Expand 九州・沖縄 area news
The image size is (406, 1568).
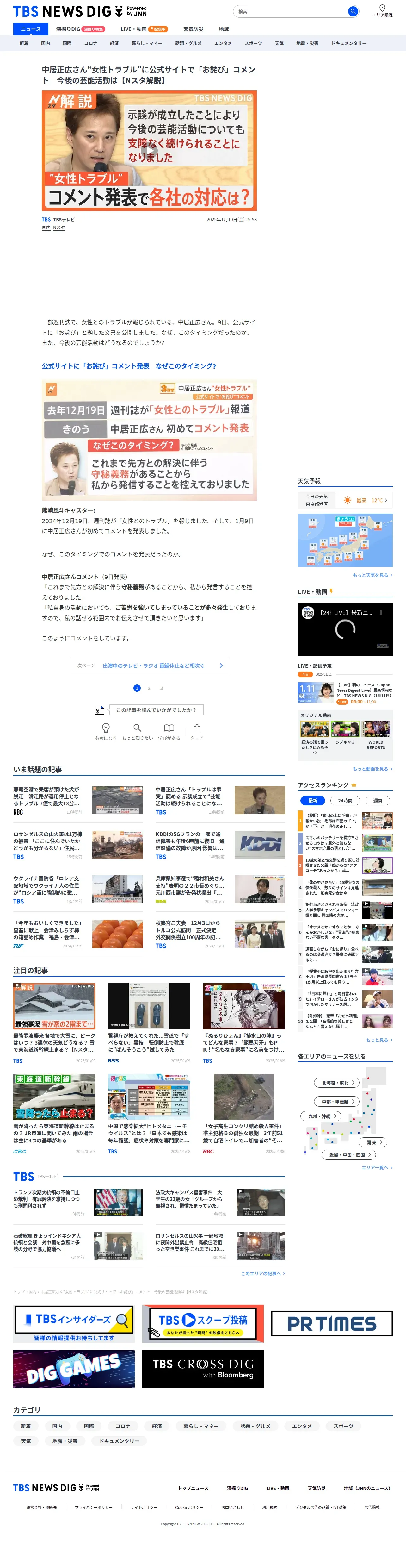point(321,1116)
